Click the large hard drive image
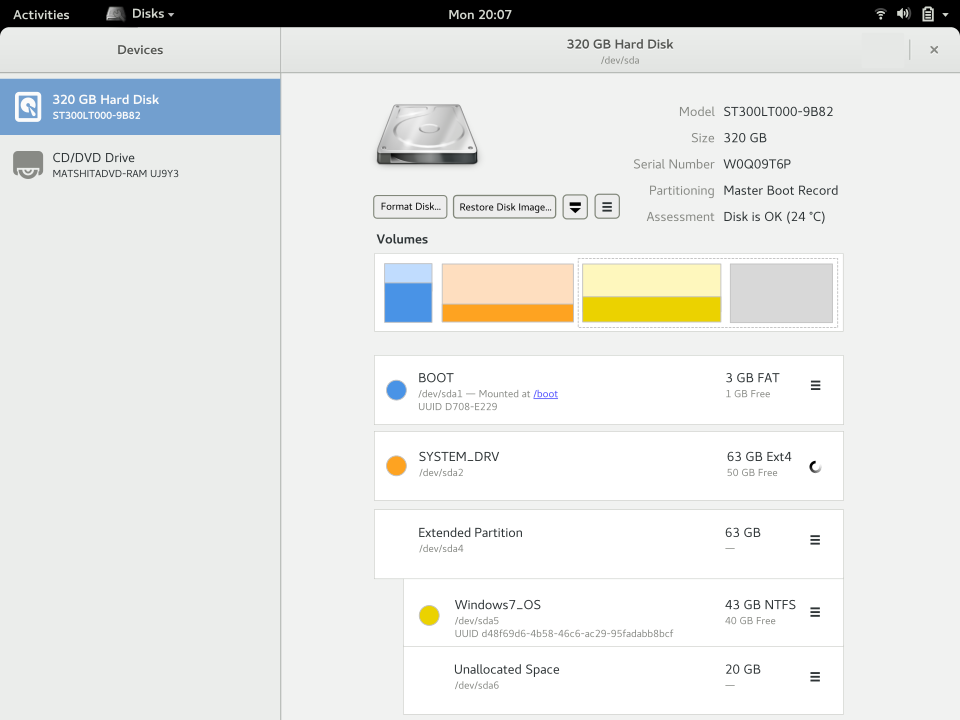Image resolution: width=960 pixels, height=720 pixels. [x=427, y=134]
